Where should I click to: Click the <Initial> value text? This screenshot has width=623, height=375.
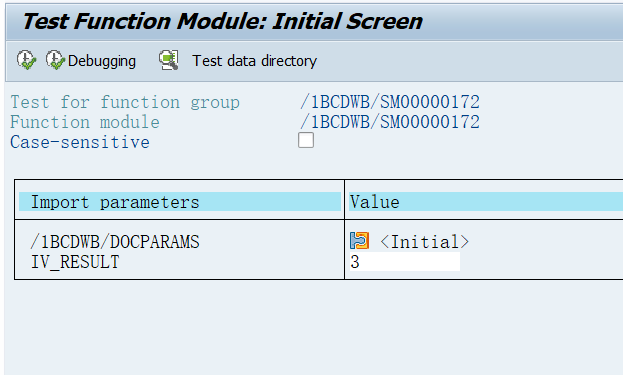[x=424, y=242]
